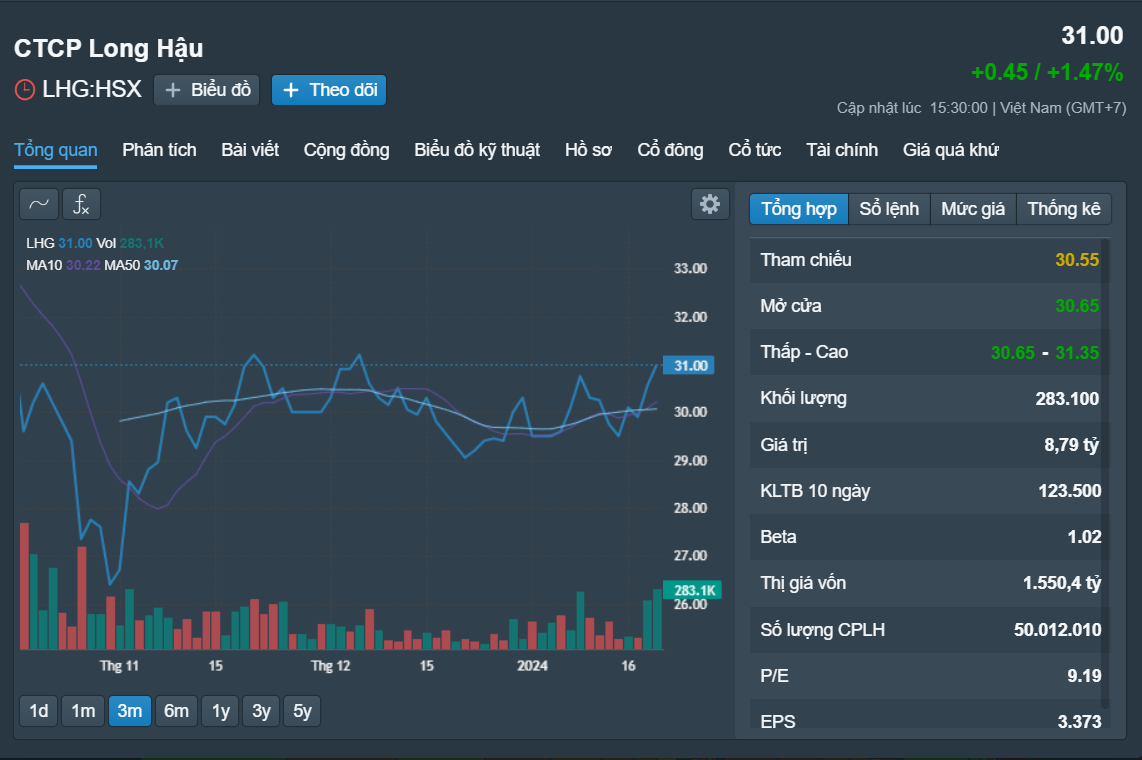Switch to Sổ lệnh panel tab
Image resolution: width=1142 pixels, height=760 pixels.
(889, 209)
